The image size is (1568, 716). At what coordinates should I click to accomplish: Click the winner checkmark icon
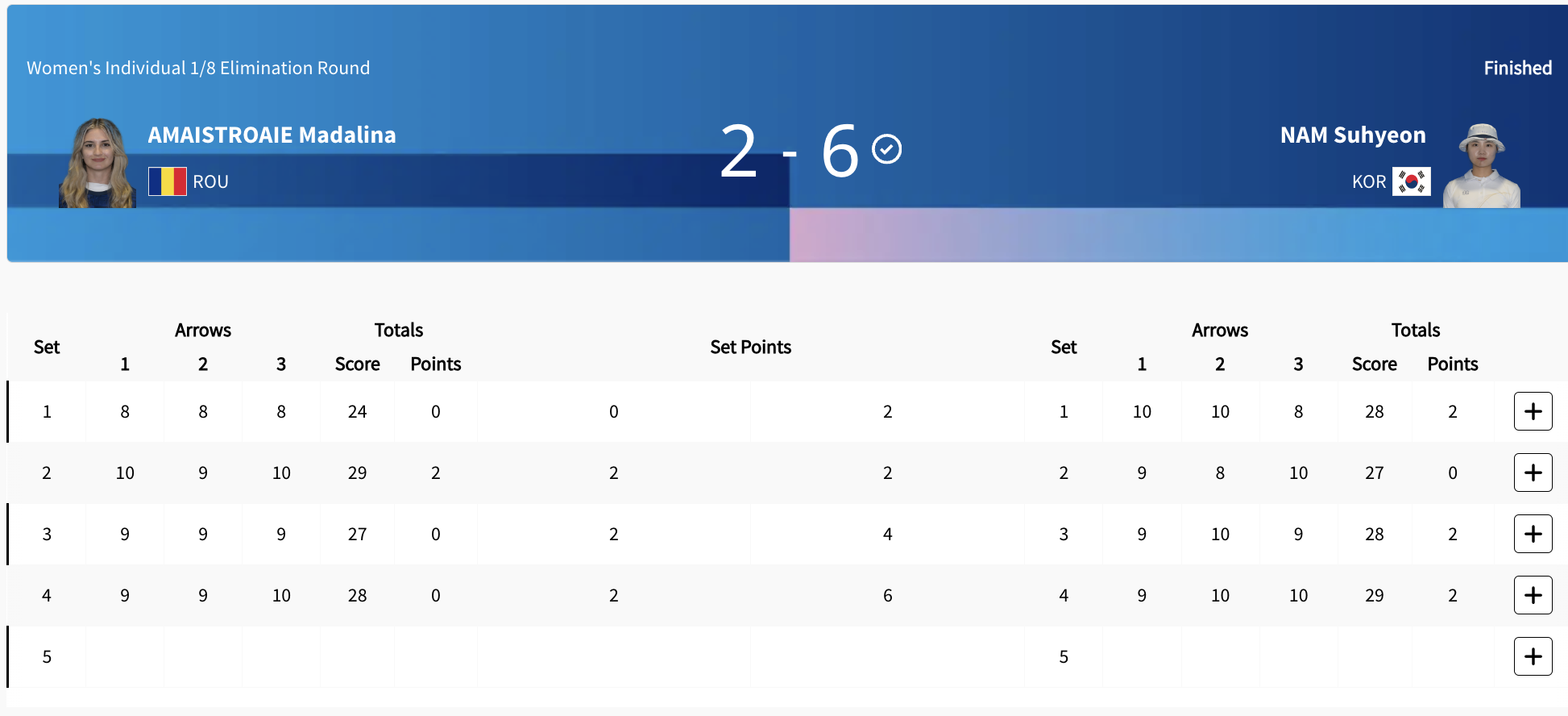coord(887,149)
